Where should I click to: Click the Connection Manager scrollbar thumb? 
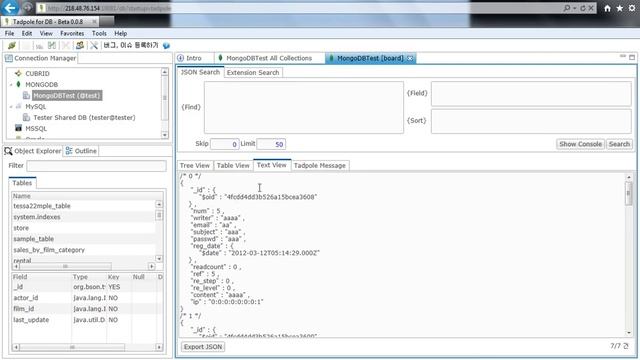[164, 98]
